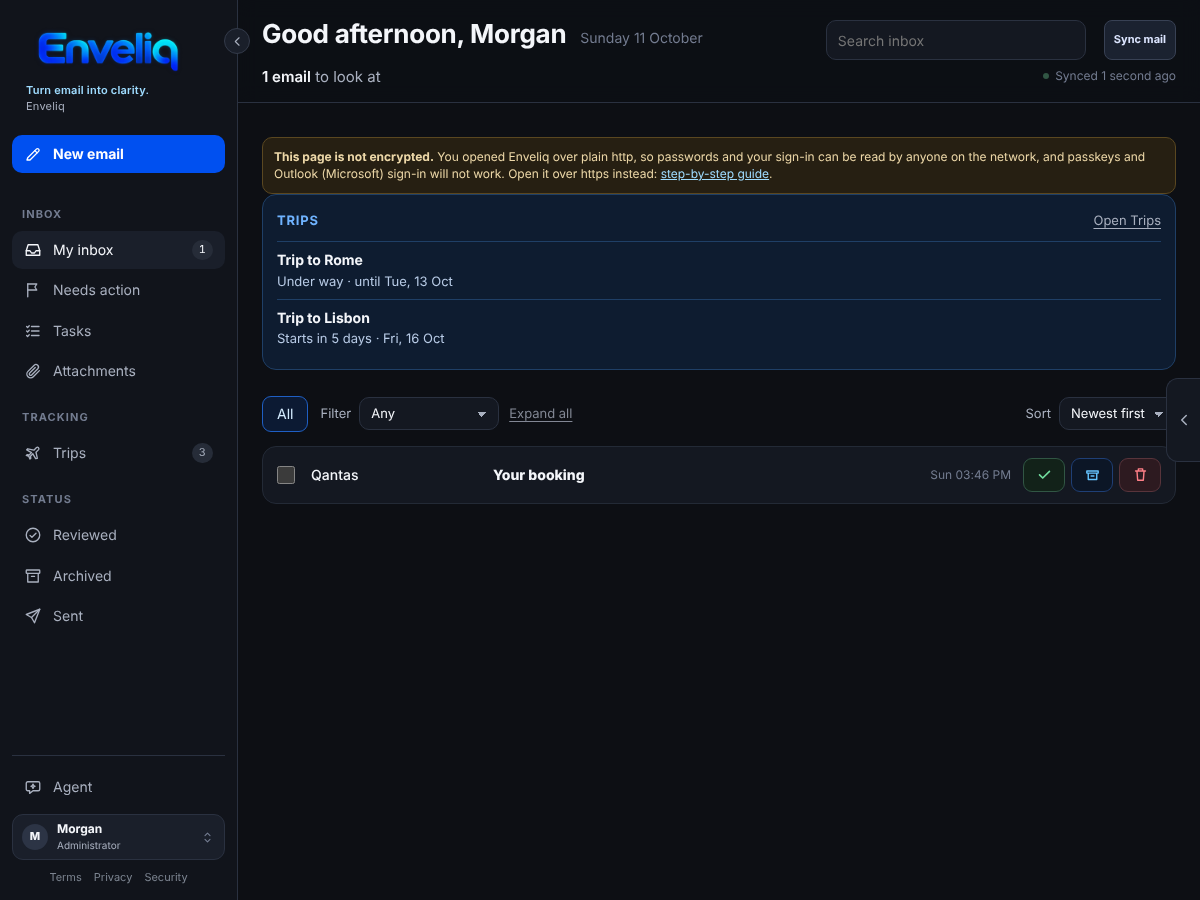Focus the Search inbox field

coord(956,40)
